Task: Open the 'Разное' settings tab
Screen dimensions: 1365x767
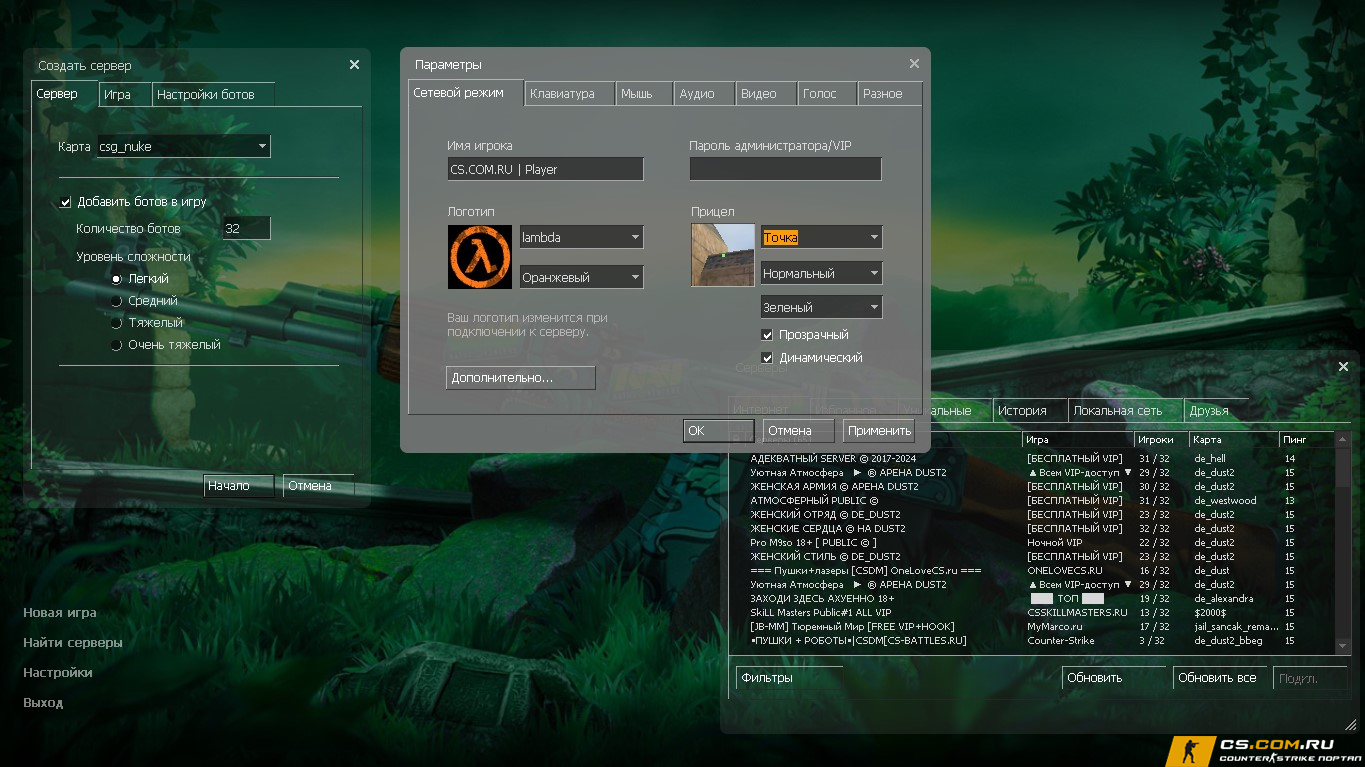Action: point(890,93)
